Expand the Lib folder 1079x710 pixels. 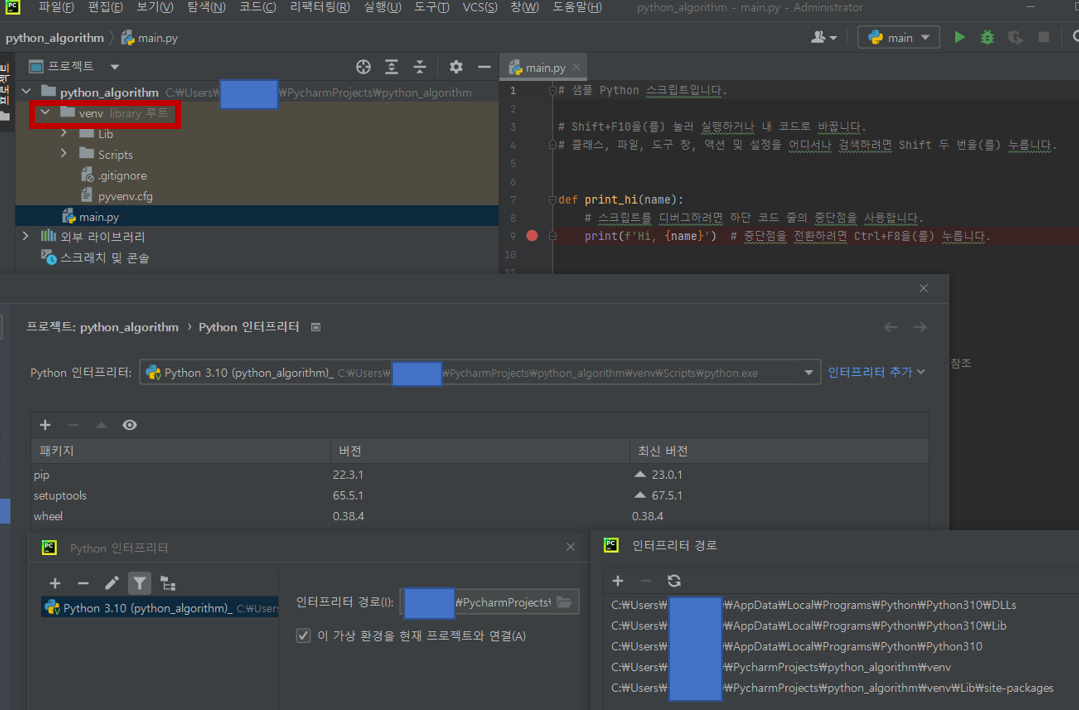pyautogui.click(x=64, y=133)
